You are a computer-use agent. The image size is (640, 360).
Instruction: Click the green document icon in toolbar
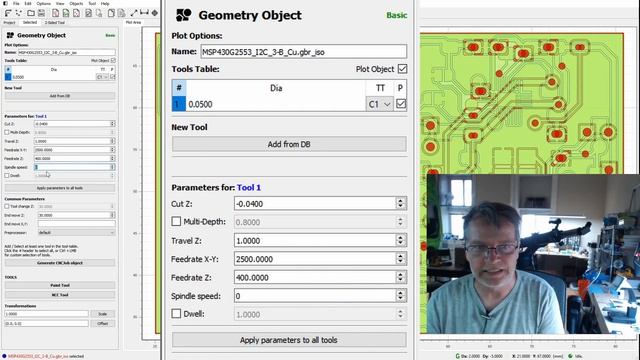pyautogui.click(x=66, y=13)
